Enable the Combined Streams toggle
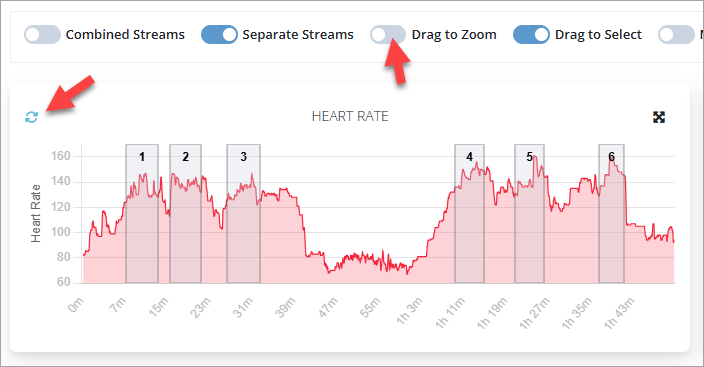 [42, 35]
